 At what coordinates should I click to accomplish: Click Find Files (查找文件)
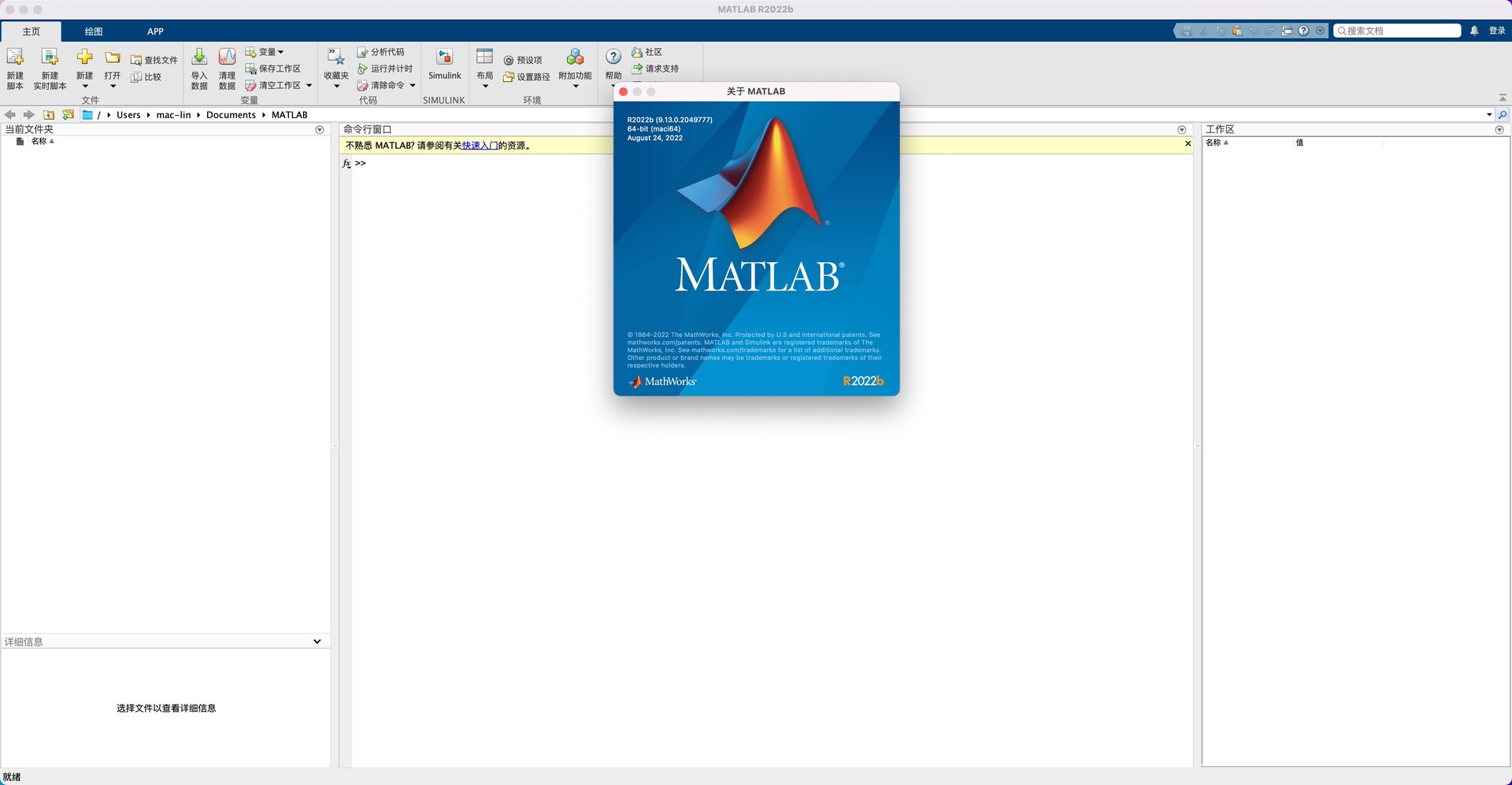154,60
